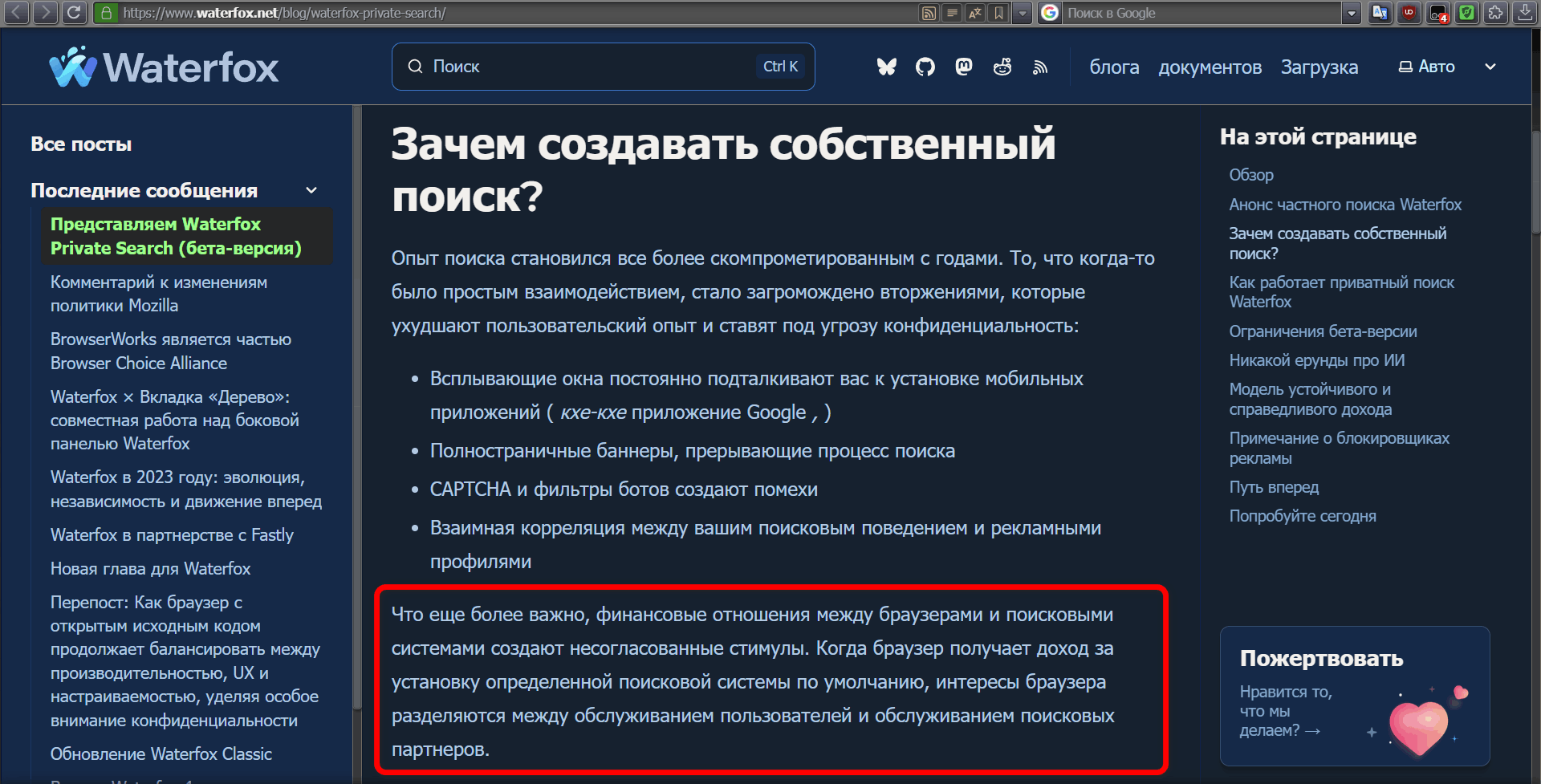The height and width of the screenshot is (784, 1541).
Task: Open the документов nav item
Action: click(x=1210, y=67)
